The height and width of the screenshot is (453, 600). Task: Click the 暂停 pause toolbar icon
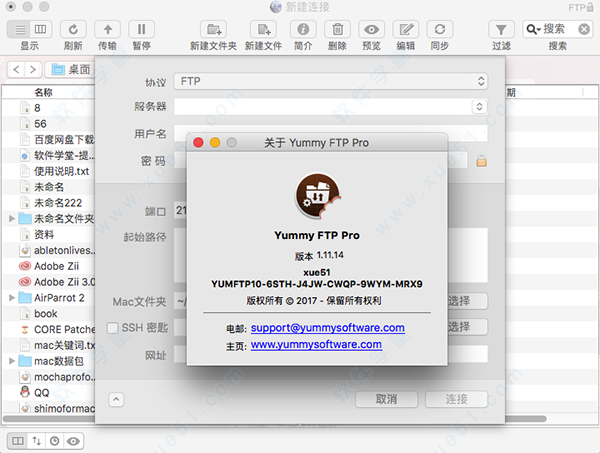[x=142, y=29]
